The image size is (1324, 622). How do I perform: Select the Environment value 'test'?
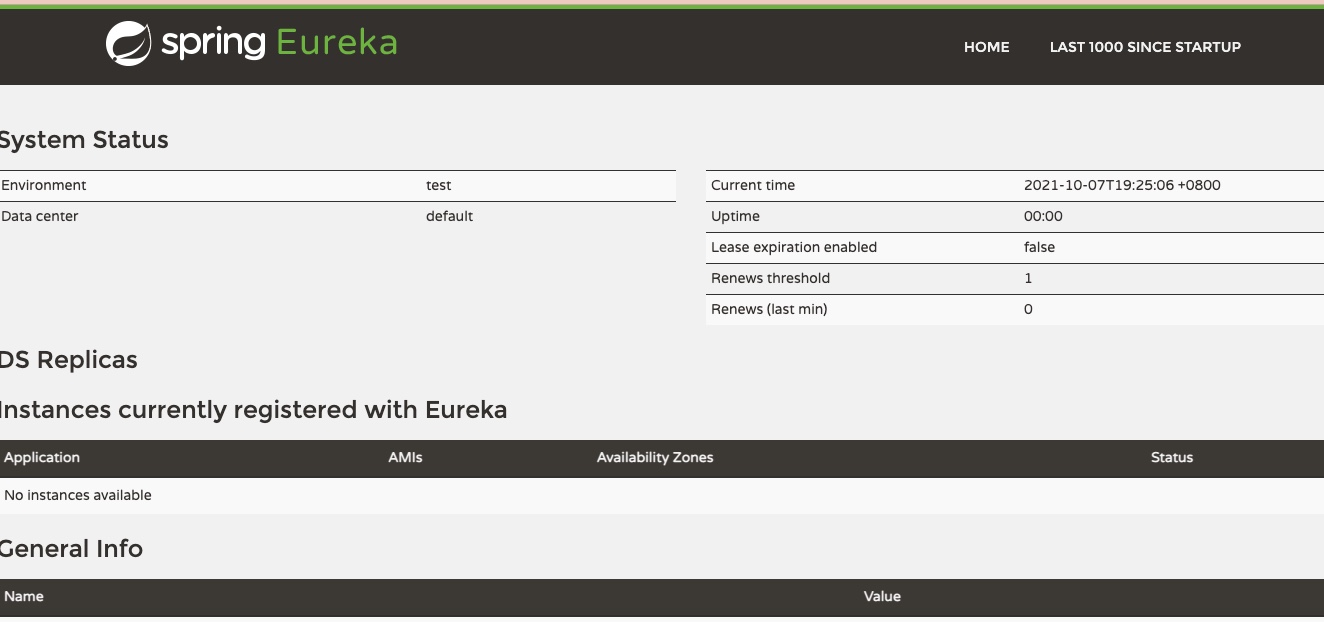tap(438, 185)
